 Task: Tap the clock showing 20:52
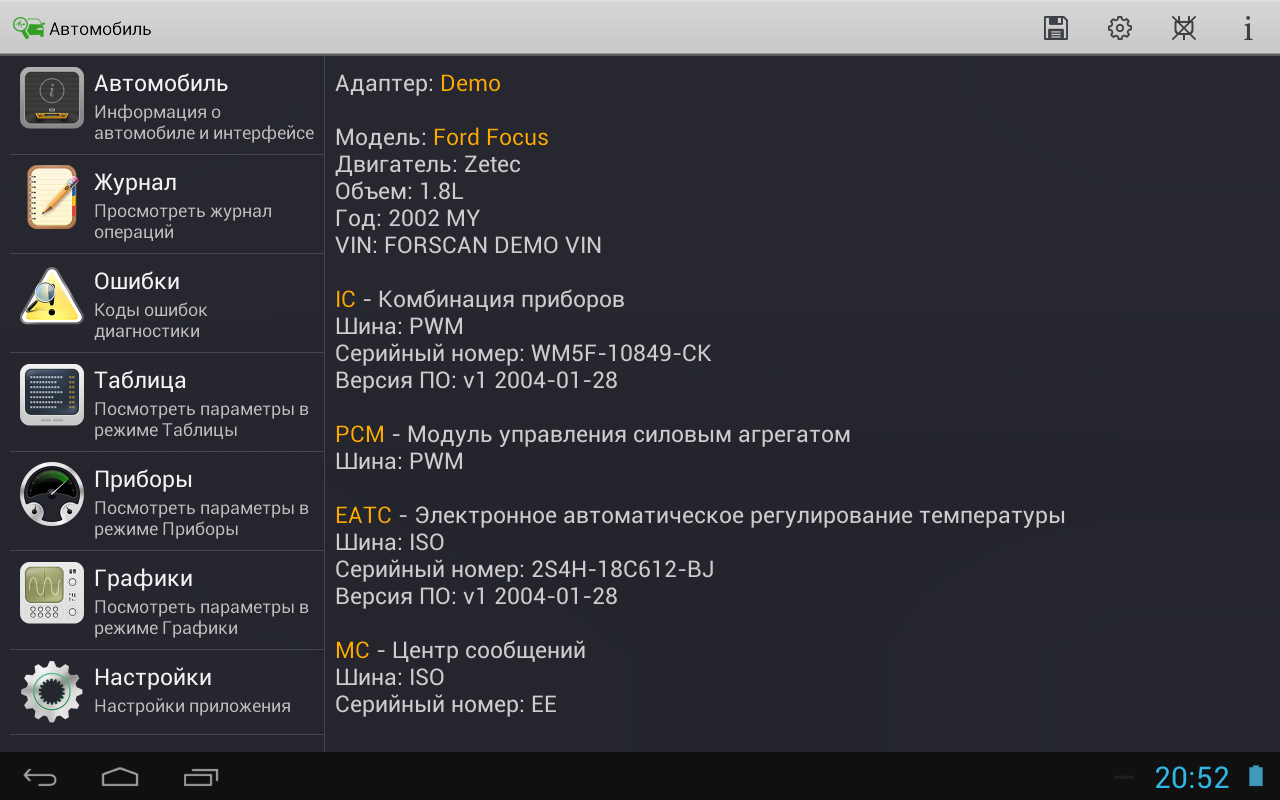coord(1192,777)
